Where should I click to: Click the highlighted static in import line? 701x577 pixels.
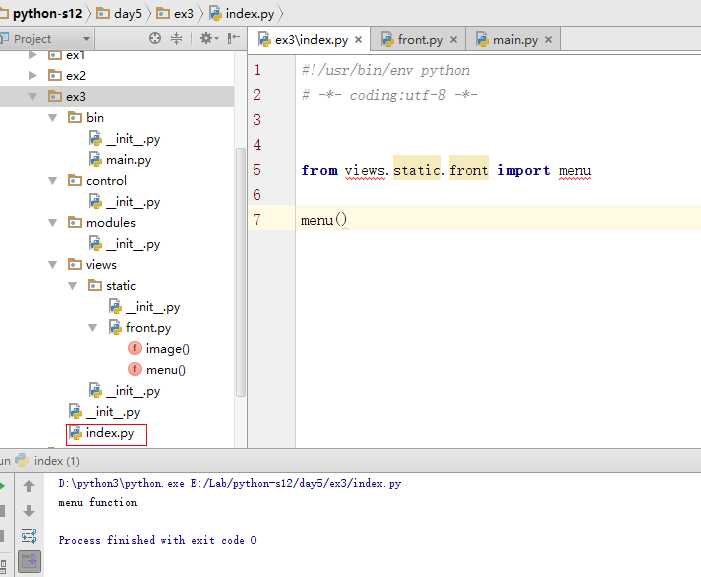[x=417, y=170]
